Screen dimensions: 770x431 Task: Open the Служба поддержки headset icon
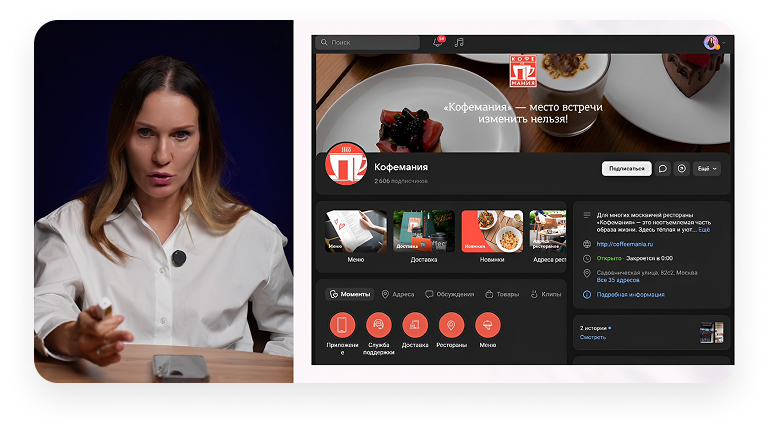(379, 325)
